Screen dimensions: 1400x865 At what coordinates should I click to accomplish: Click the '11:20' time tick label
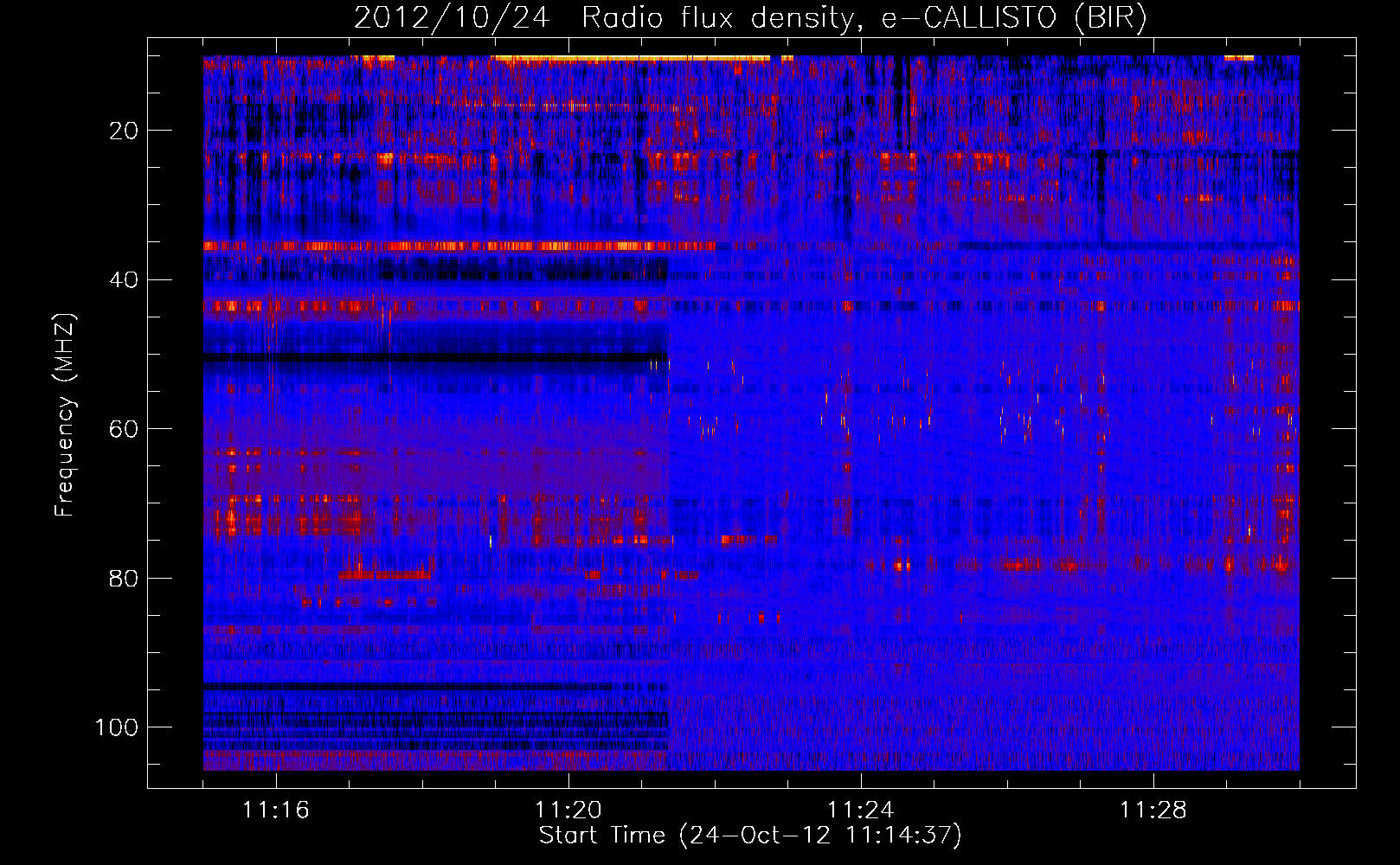click(568, 811)
